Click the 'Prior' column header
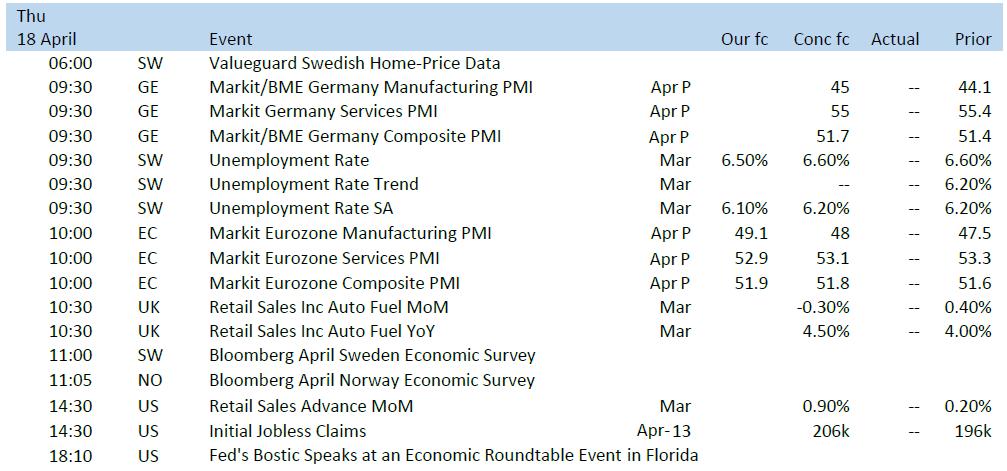The image size is (1007, 471). [x=973, y=39]
